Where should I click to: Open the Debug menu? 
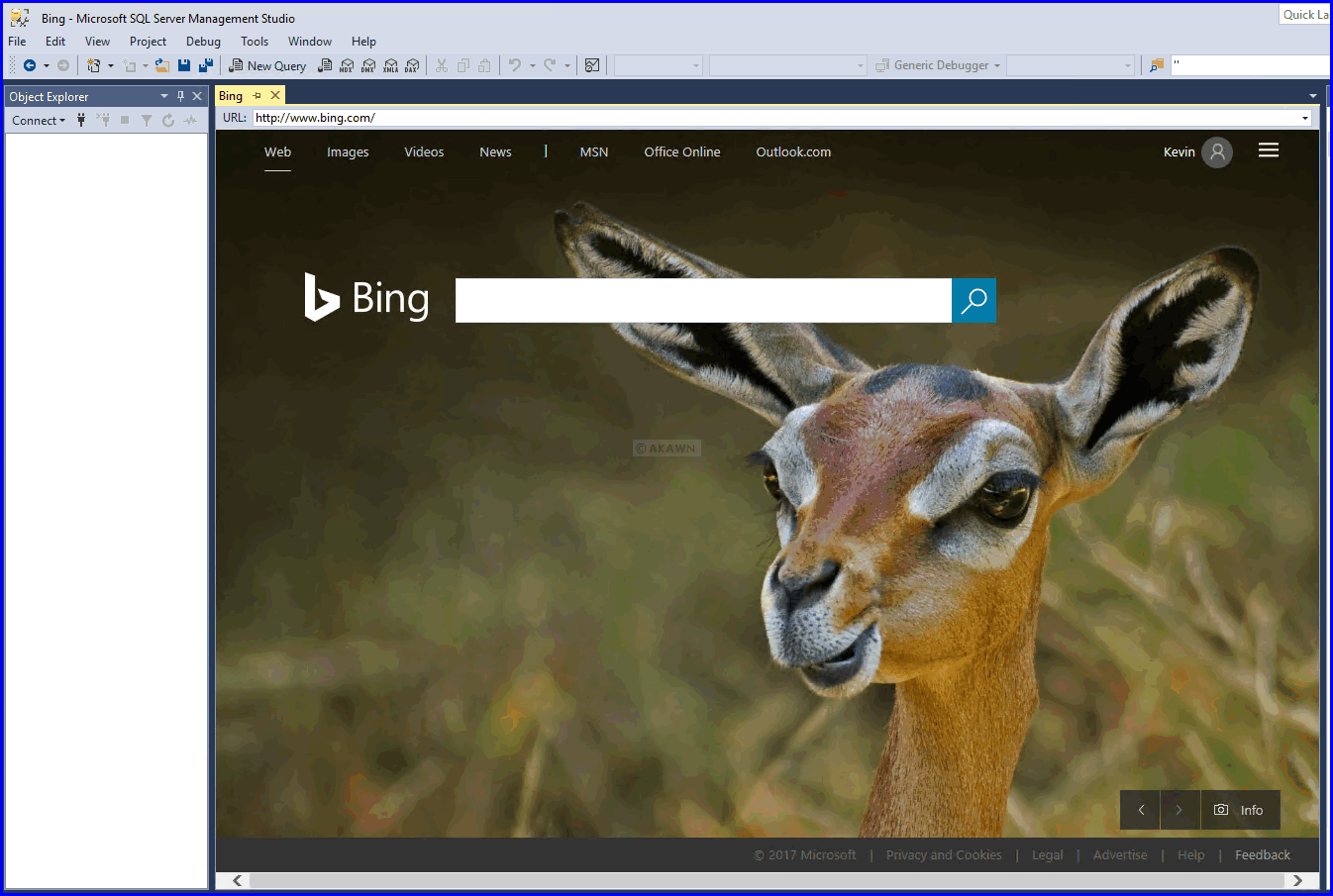[x=203, y=42]
